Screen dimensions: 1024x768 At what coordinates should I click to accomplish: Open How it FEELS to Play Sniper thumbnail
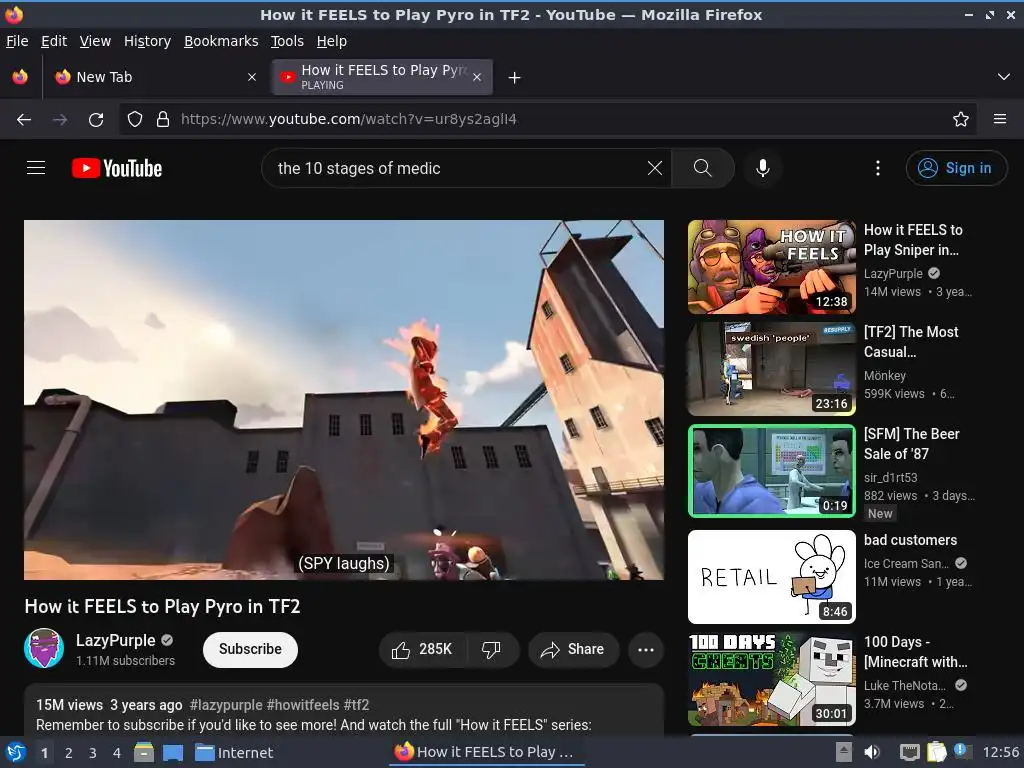[771, 267]
